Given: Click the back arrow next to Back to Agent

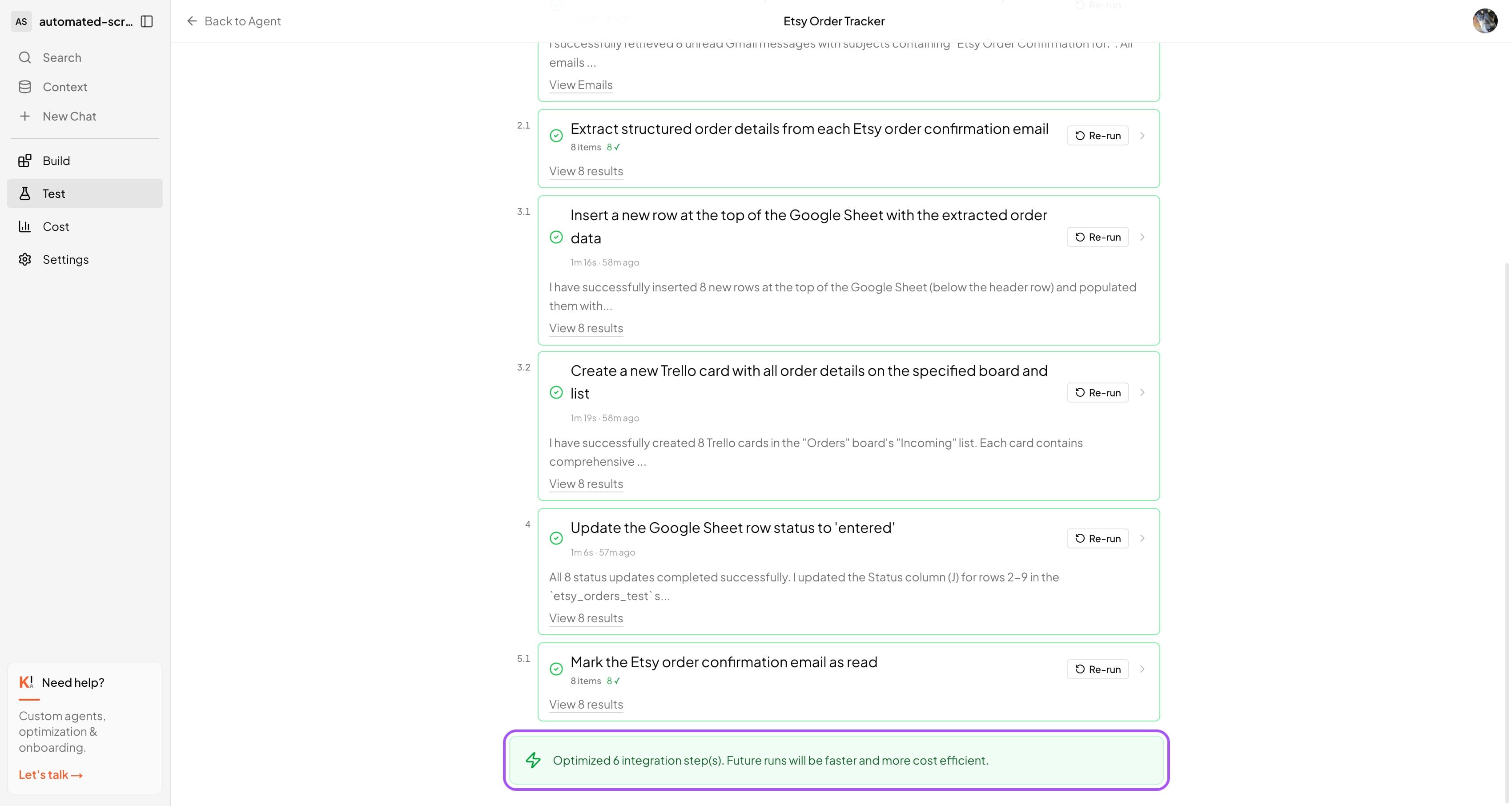Looking at the screenshot, I should pos(192,21).
